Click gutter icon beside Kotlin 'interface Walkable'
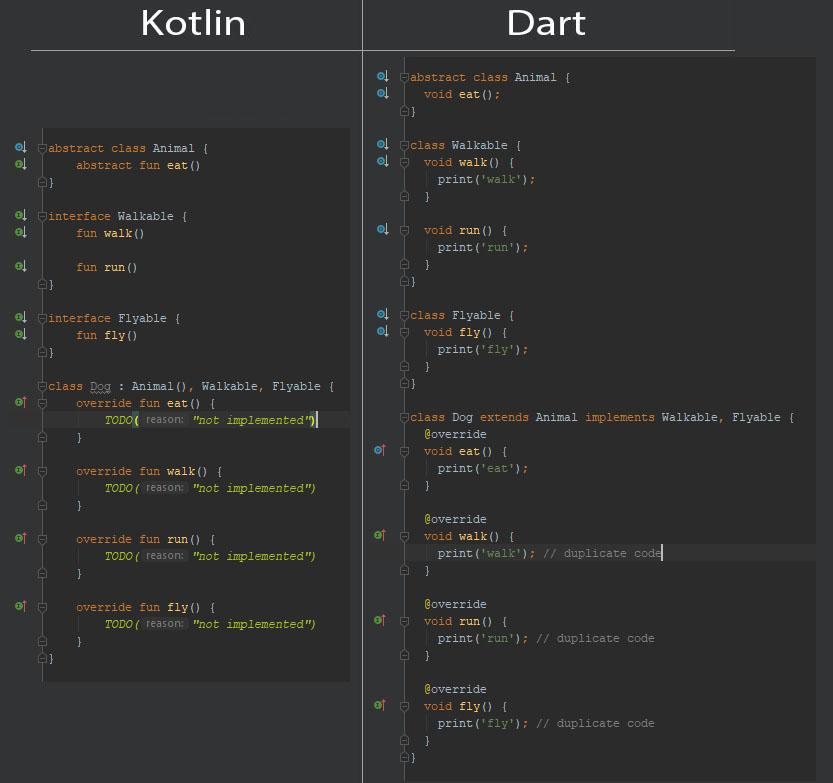This screenshot has height=783, width=833. [x=21, y=215]
